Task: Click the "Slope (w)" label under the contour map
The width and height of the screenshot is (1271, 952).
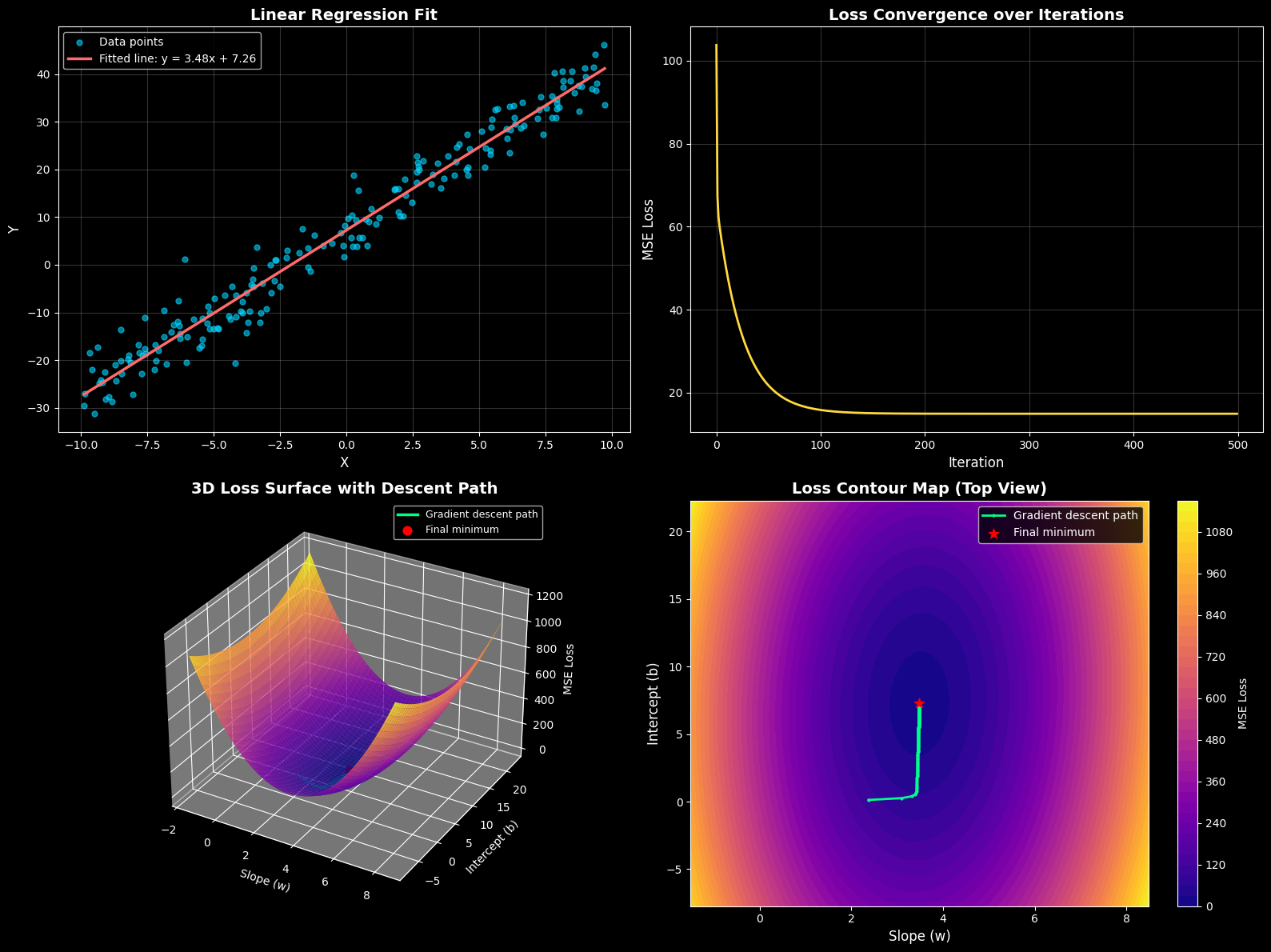Action: (919, 936)
